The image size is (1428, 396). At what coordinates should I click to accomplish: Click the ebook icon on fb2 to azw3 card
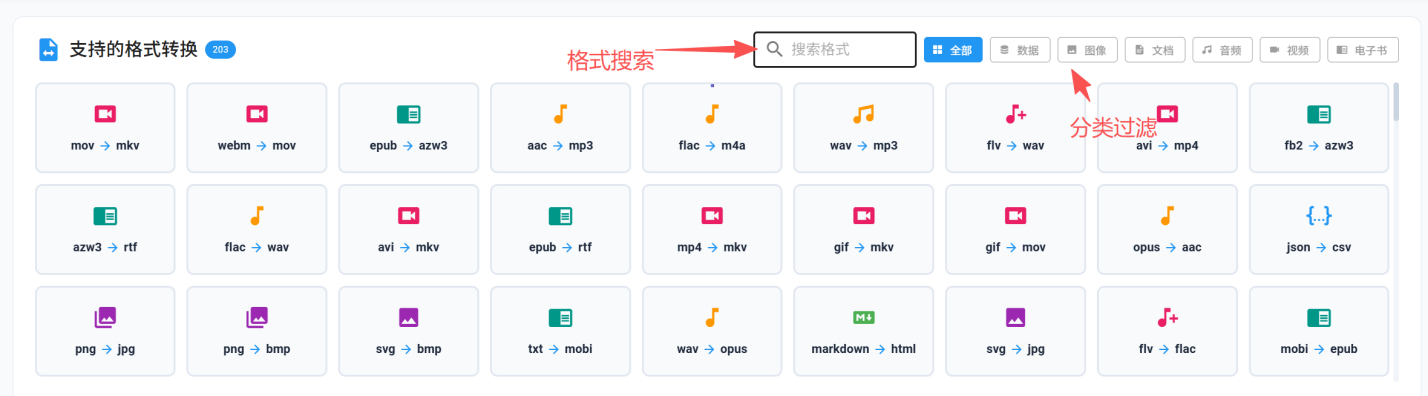tap(1319, 114)
